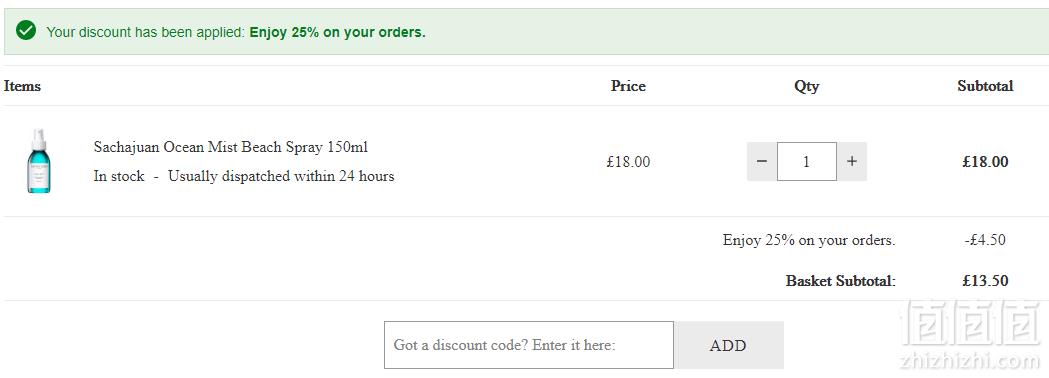This screenshot has height=378, width=1049.
Task: Click the discount code input field
Action: (x=529, y=345)
